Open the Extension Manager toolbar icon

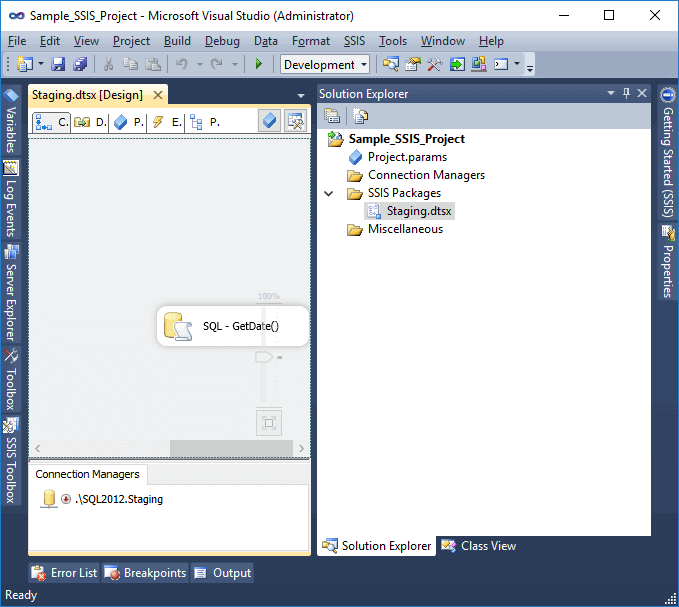479,65
